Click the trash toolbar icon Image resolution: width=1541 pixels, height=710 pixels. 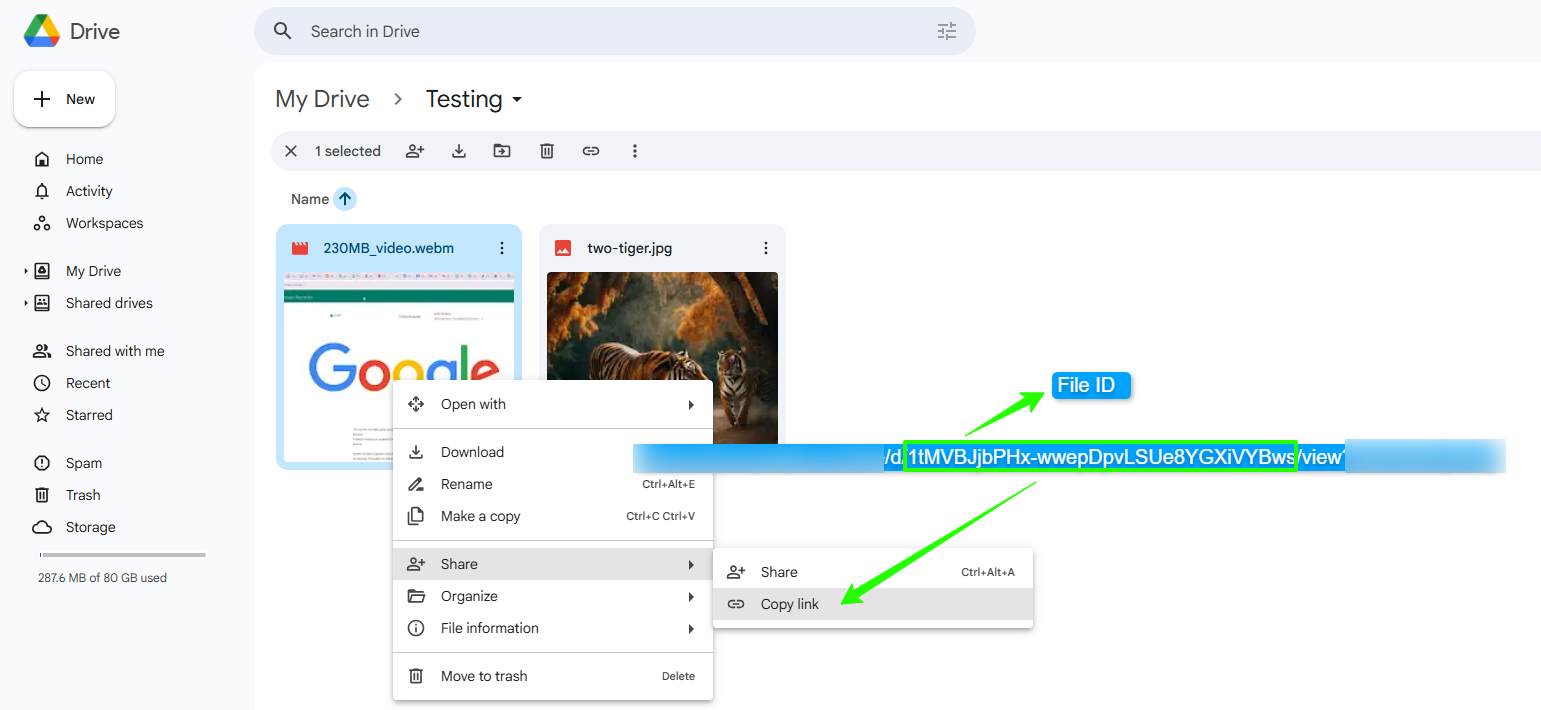point(547,151)
